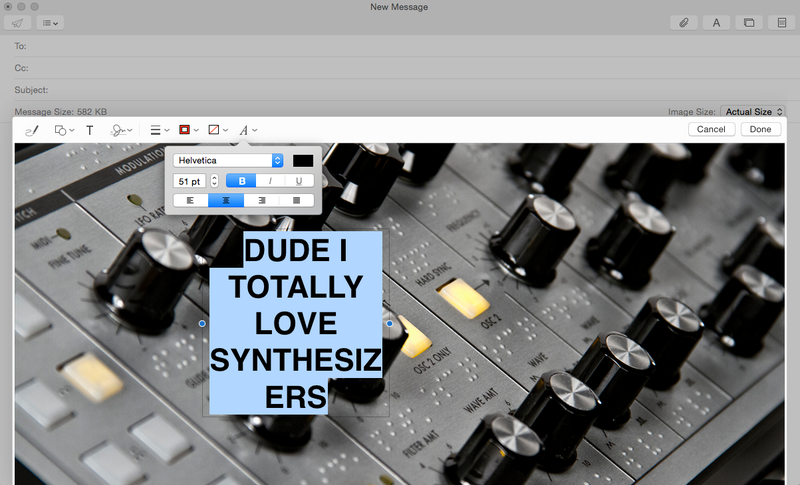Open the Shape Style line thickness menu
This screenshot has height=485, width=800.
tap(160, 131)
